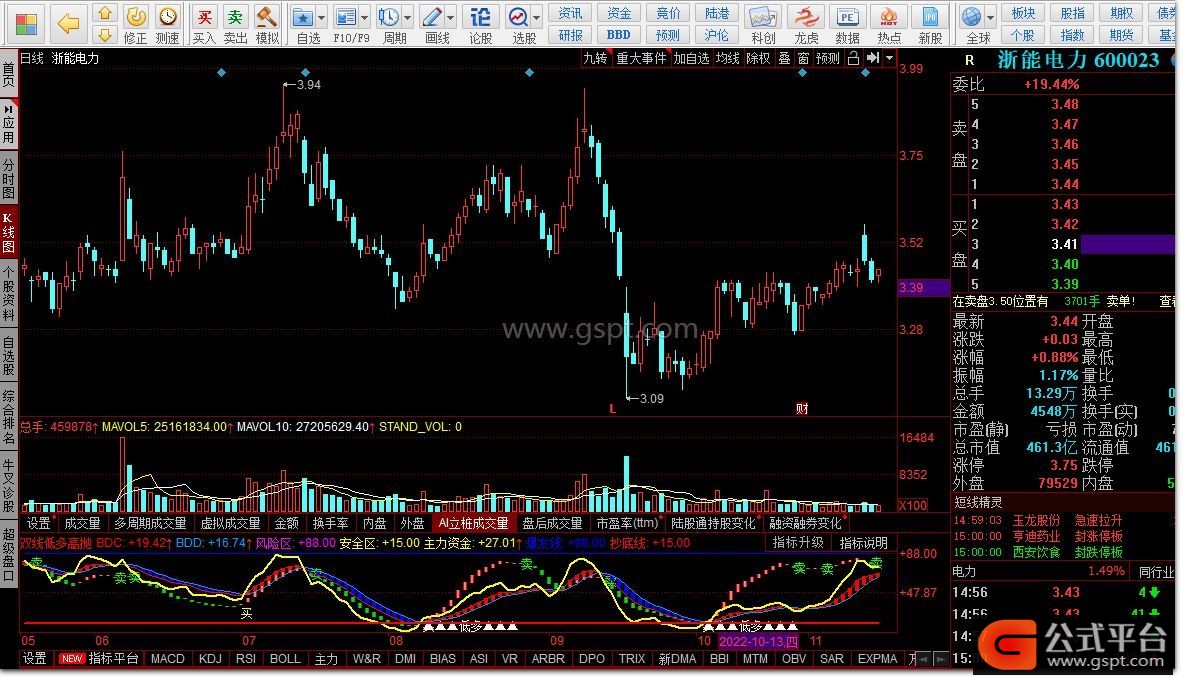
Task: Go back with the yellow left arrow
Action: (x=69, y=23)
